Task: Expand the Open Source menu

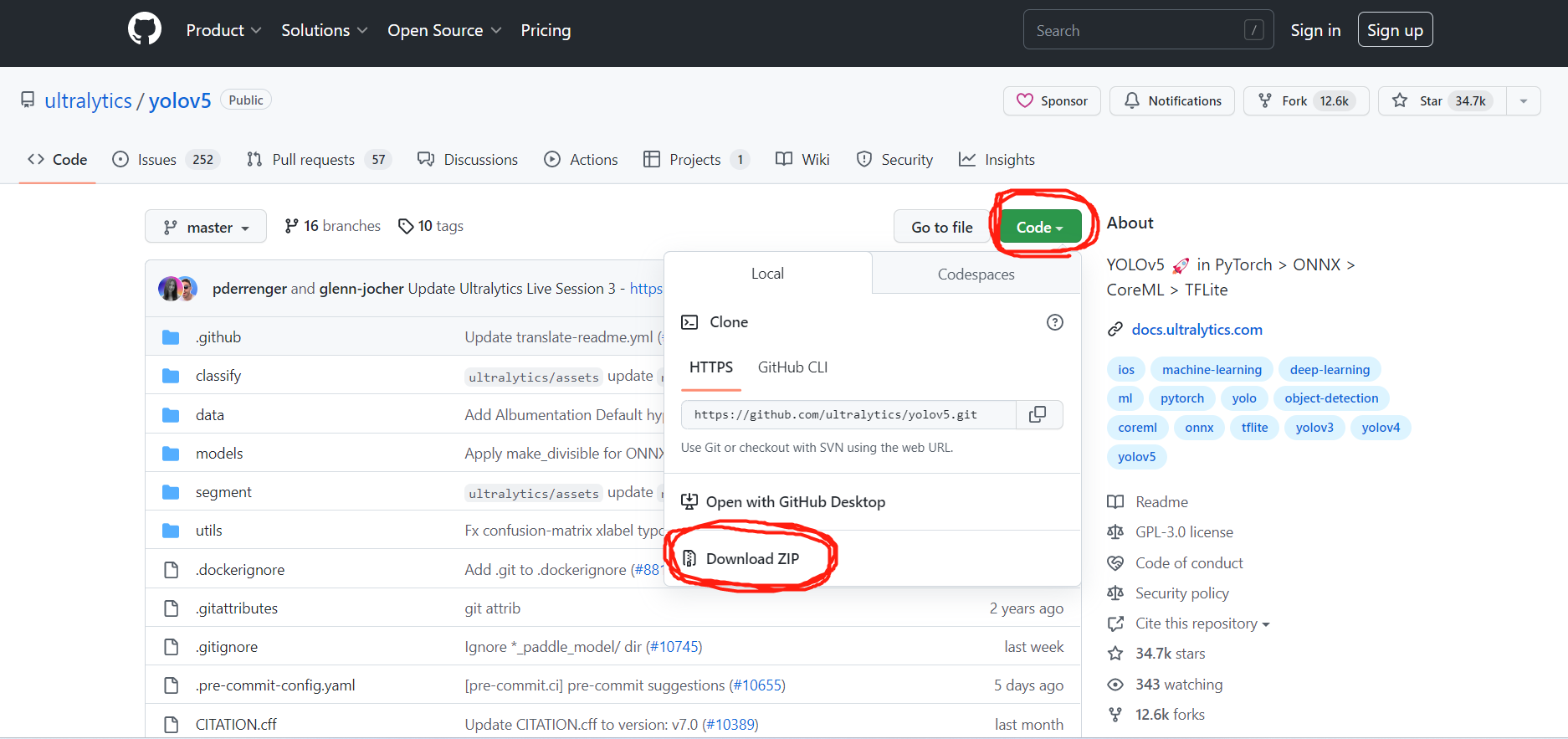Action: click(x=444, y=30)
